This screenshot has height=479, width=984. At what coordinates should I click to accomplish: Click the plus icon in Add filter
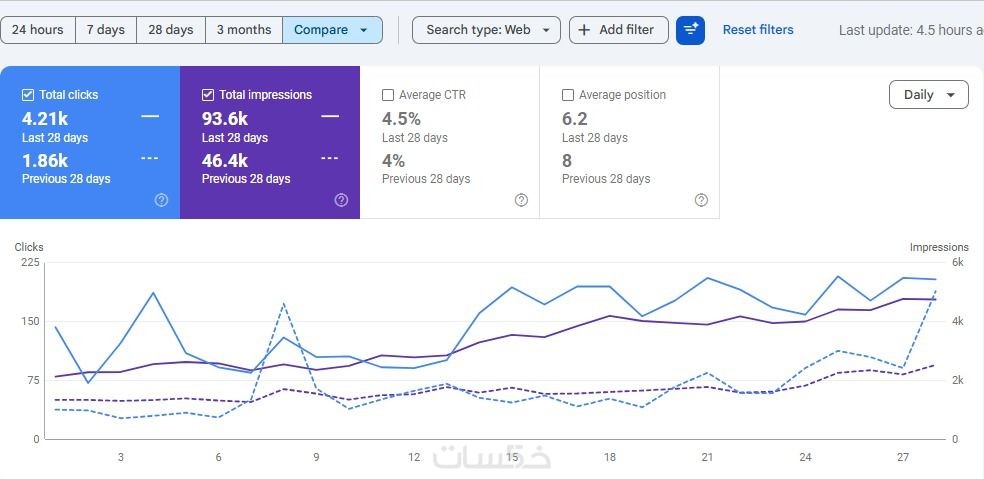coord(584,30)
